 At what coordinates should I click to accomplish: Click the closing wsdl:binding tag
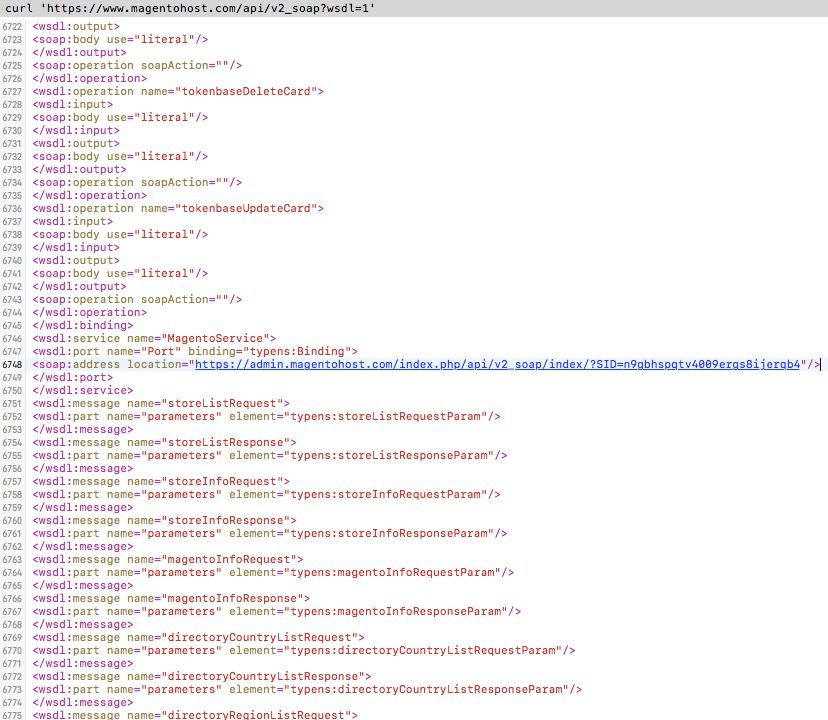tap(82, 325)
